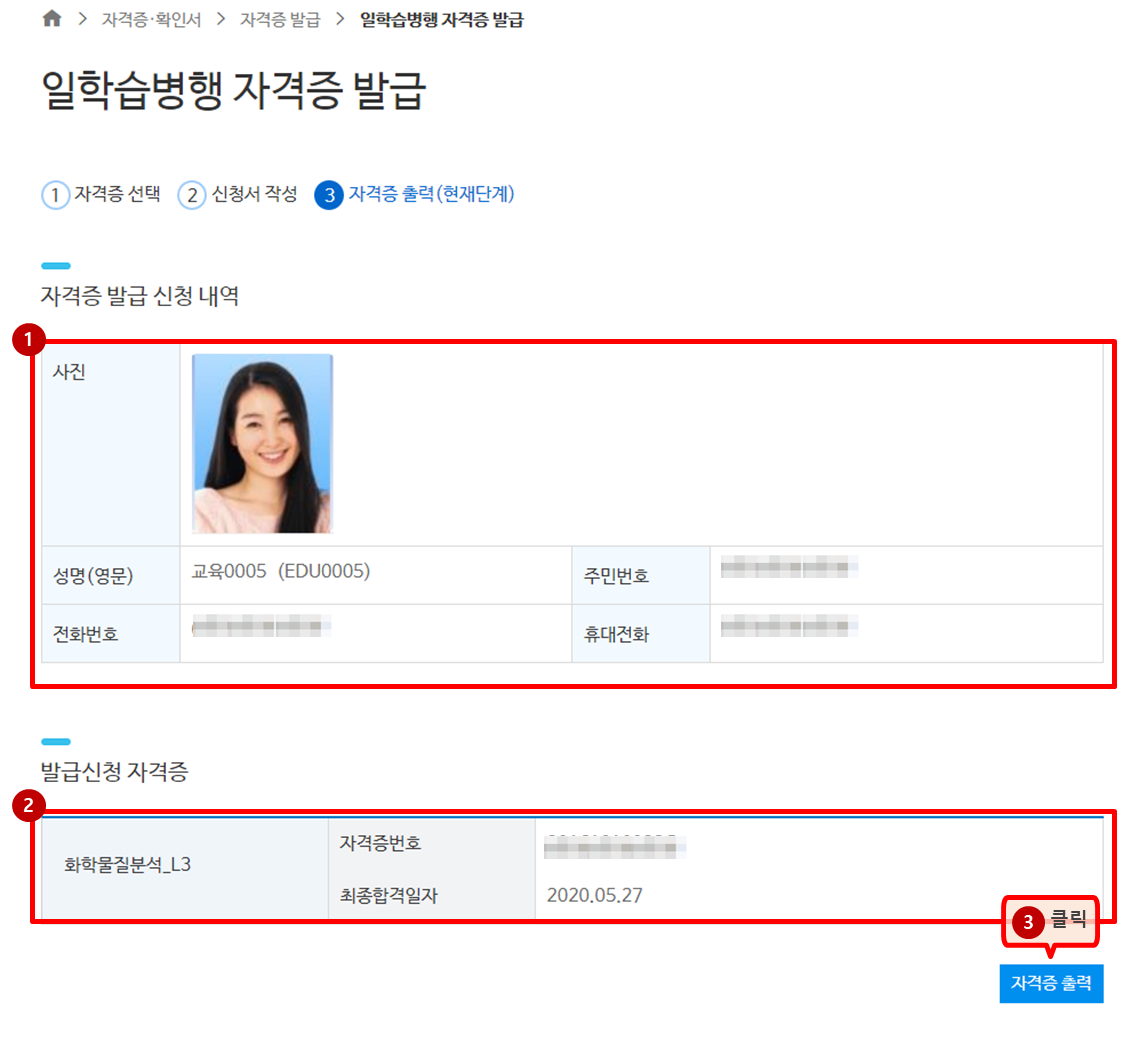Click the 휴대전화 label cell
This screenshot has width=1146, height=1042.
pos(641,634)
